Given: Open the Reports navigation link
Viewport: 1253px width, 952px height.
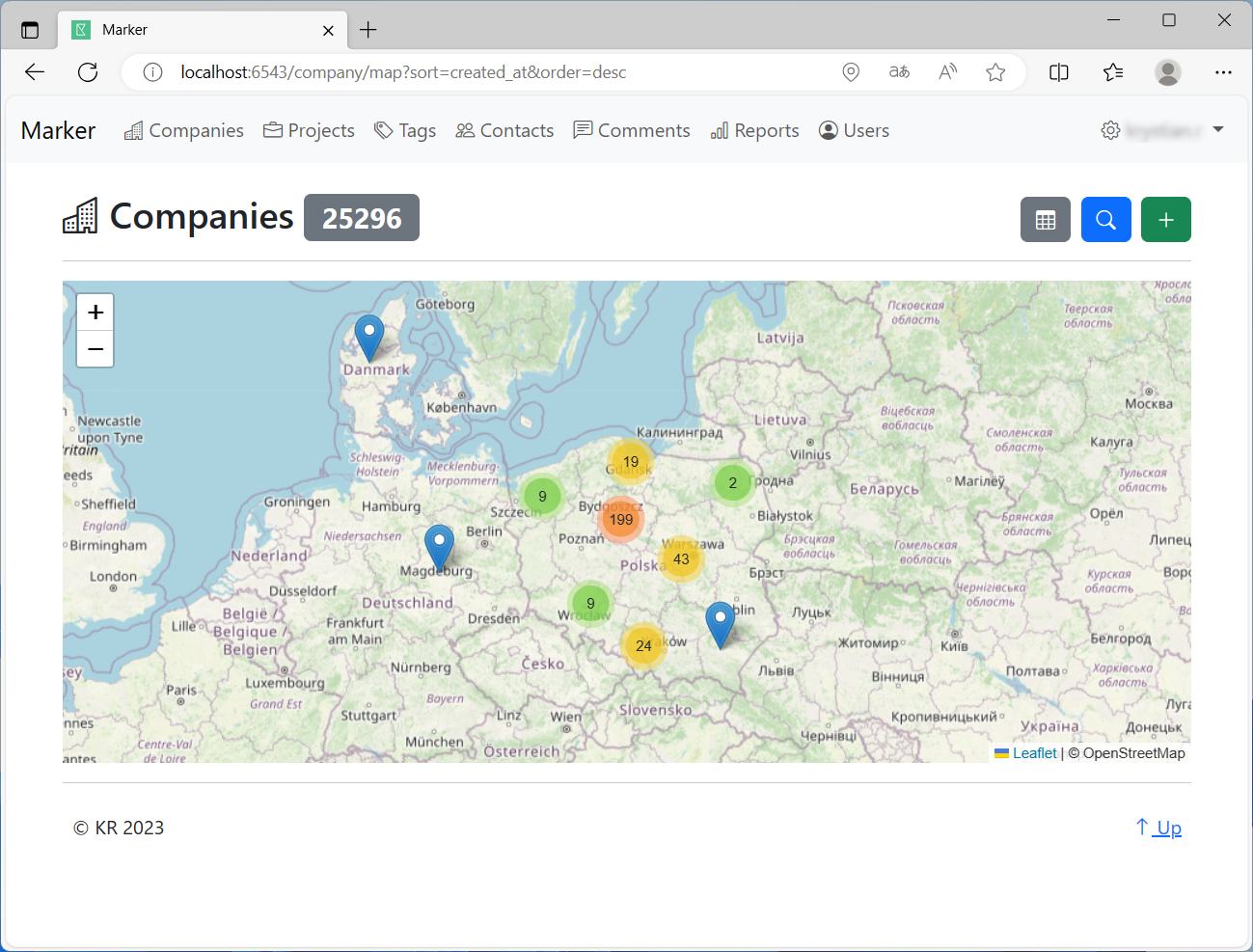Looking at the screenshot, I should [754, 130].
